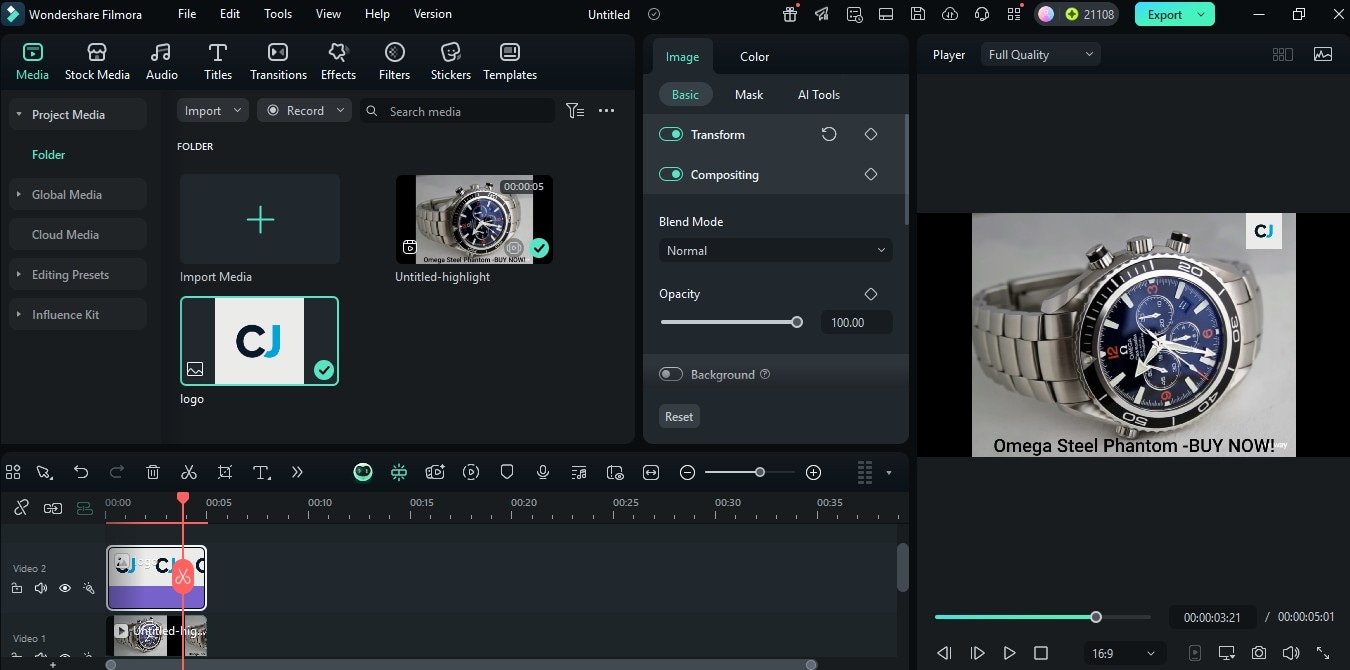Expand the Influence Kit section
Viewport: 1350px width, 670px height.
[x=19, y=315]
